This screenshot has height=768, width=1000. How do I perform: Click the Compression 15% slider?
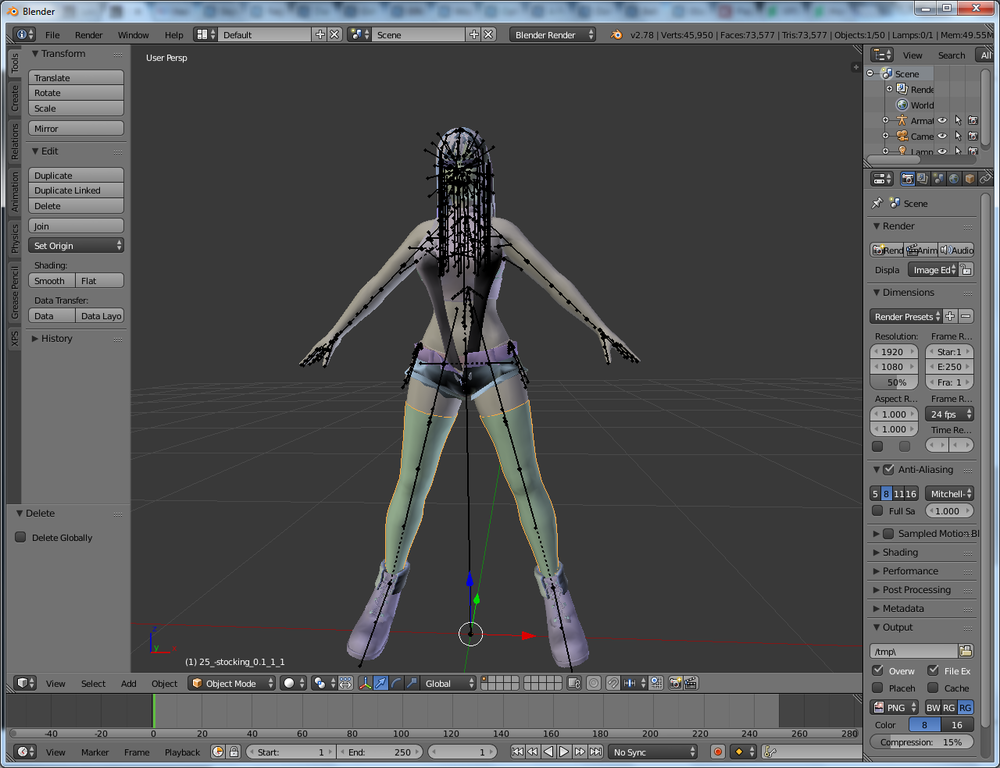922,742
